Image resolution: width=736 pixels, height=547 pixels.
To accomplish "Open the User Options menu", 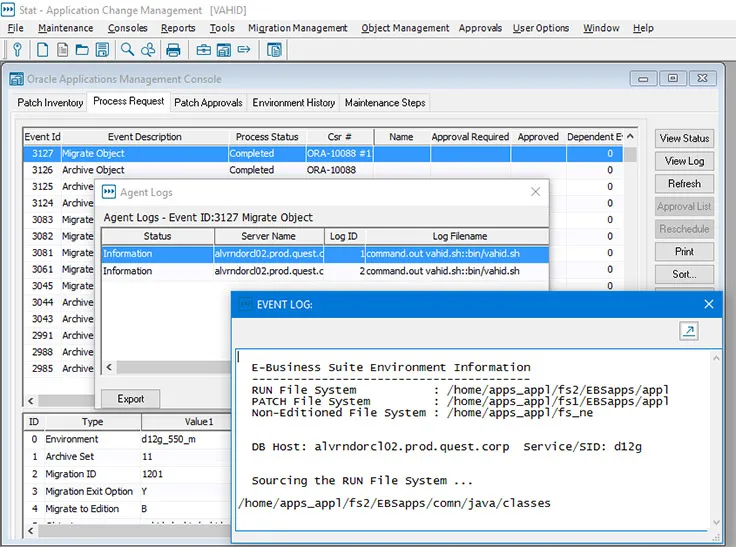I will point(541,28).
